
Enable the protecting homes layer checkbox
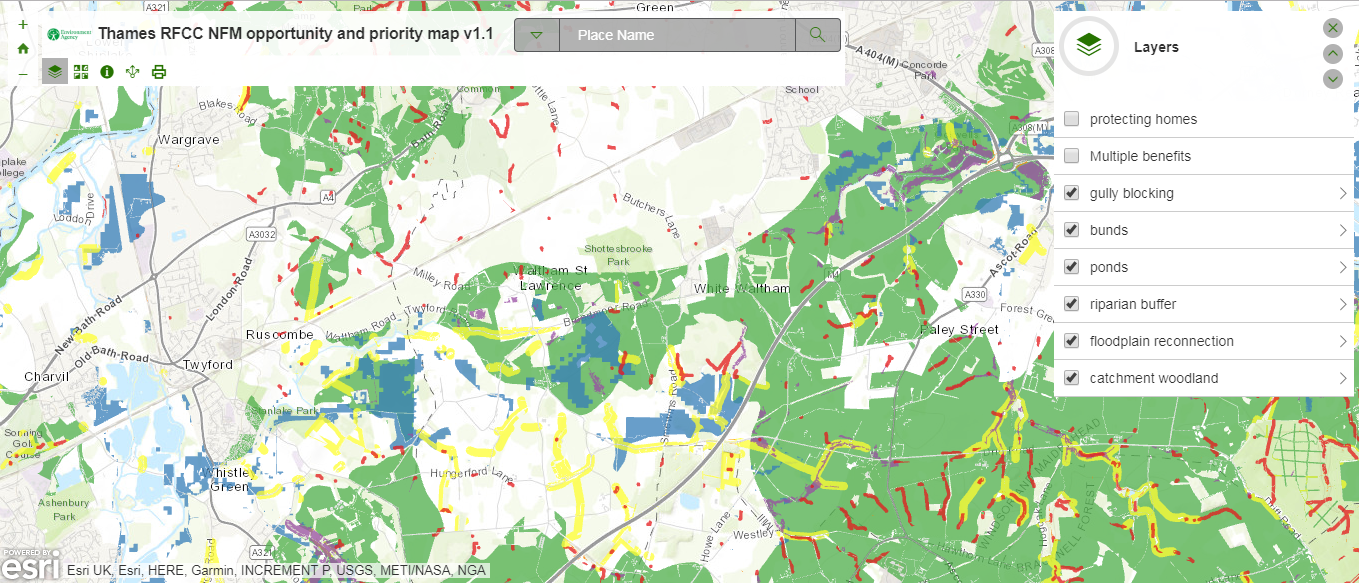point(1072,119)
